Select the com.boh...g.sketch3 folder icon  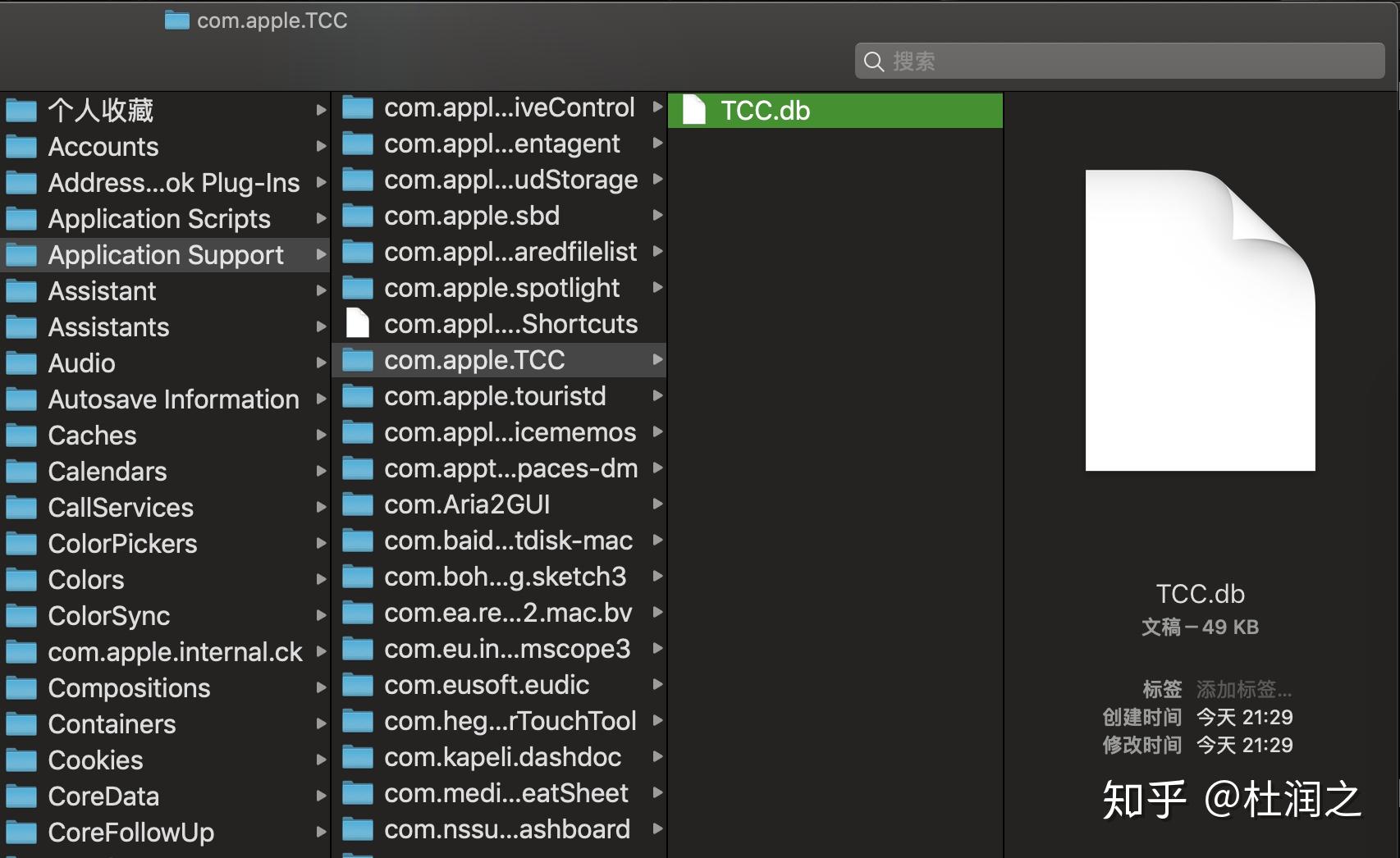[x=358, y=576]
